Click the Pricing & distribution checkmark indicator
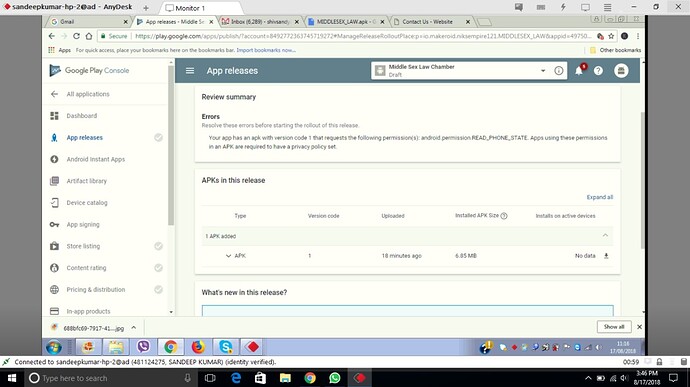This screenshot has width=690, height=387. pyautogui.click(x=158, y=289)
